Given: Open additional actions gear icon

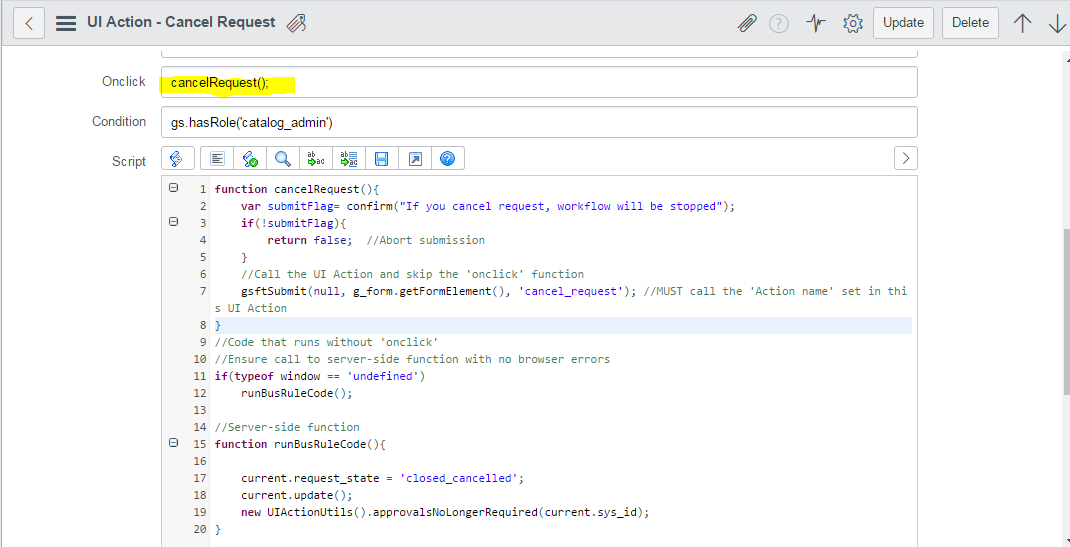Looking at the screenshot, I should pyautogui.click(x=852, y=23).
